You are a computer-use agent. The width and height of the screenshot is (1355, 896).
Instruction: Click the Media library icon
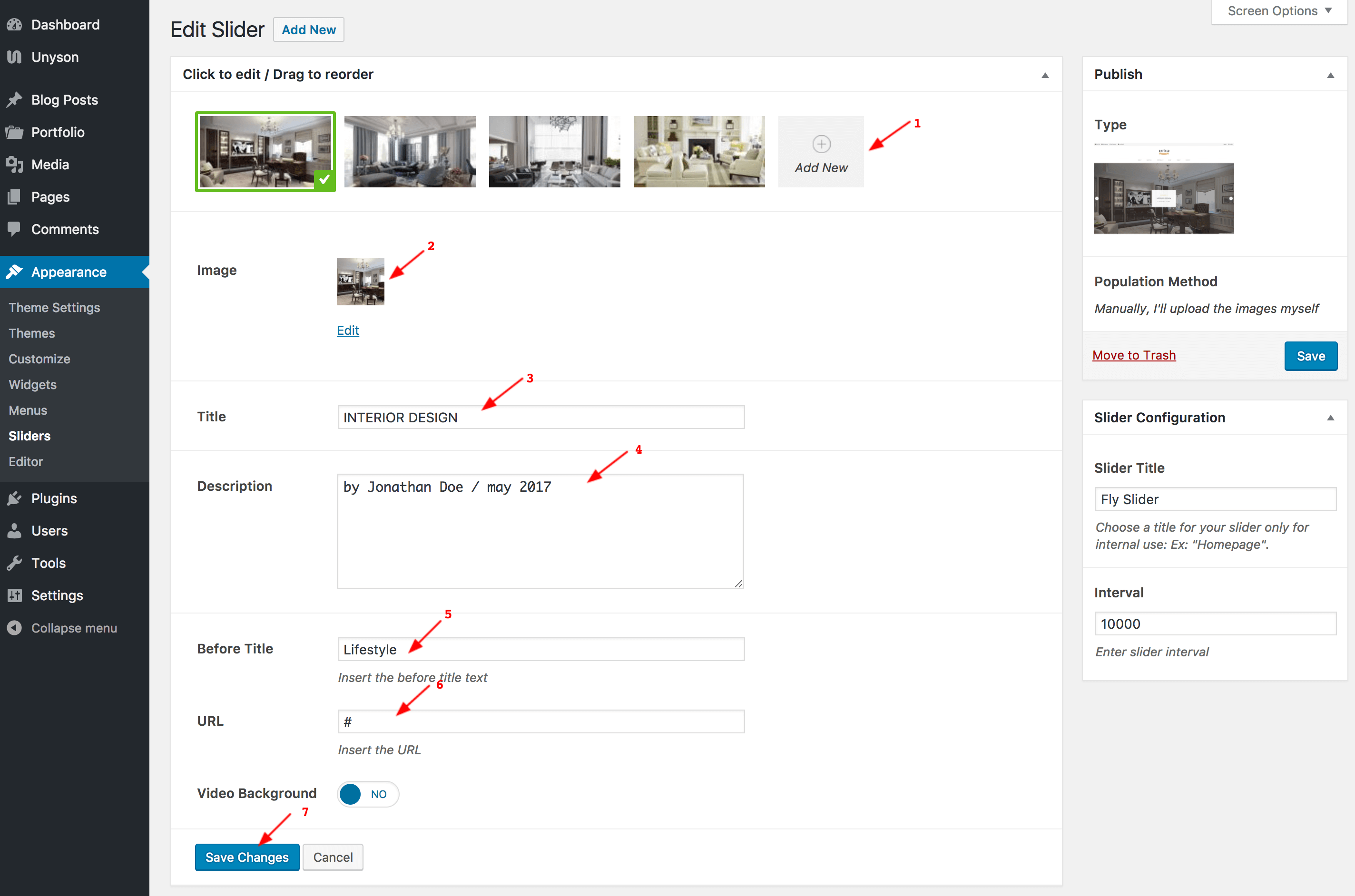(x=14, y=165)
